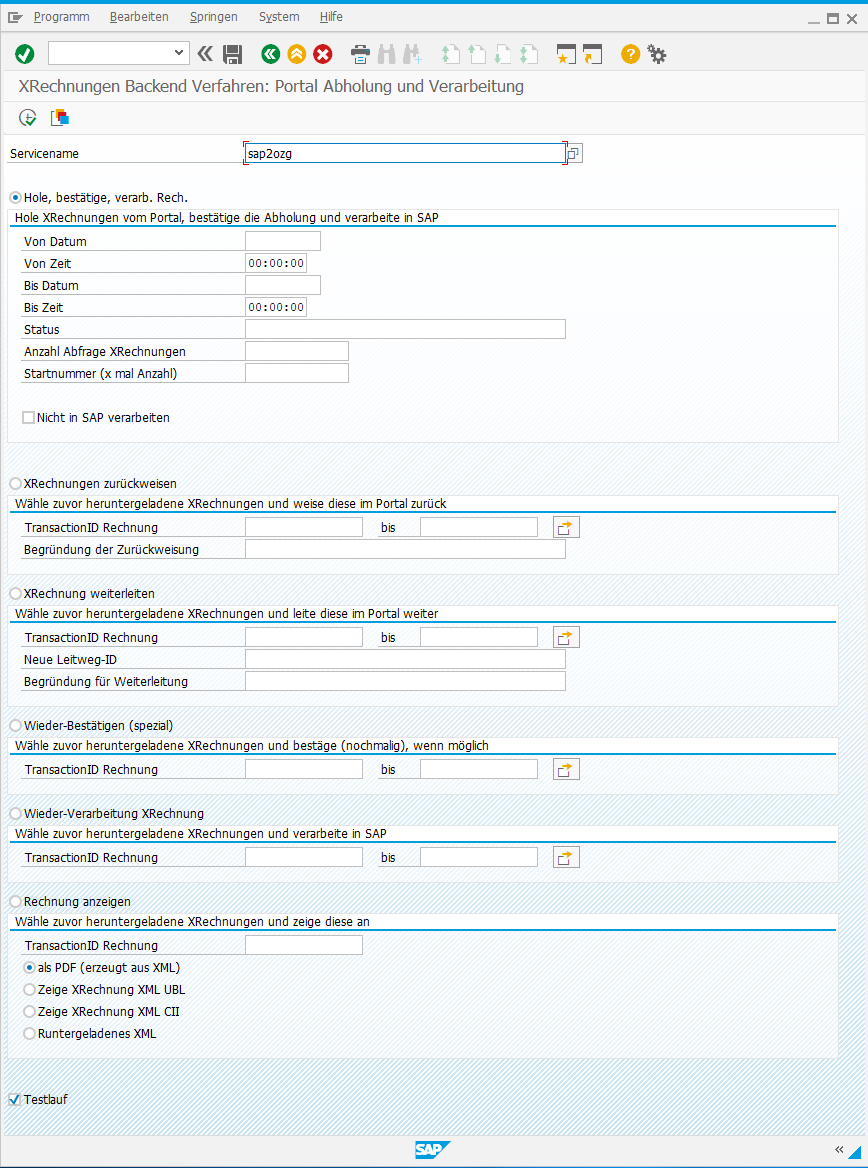Open multiple selection for zurückweisen TransactionID
This screenshot has height=1168, width=868.
point(566,527)
